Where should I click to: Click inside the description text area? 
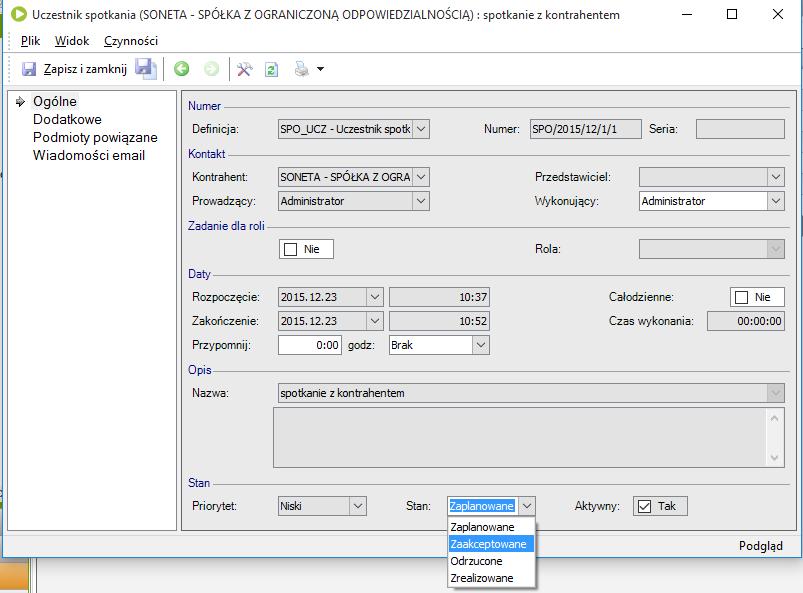click(x=520, y=438)
